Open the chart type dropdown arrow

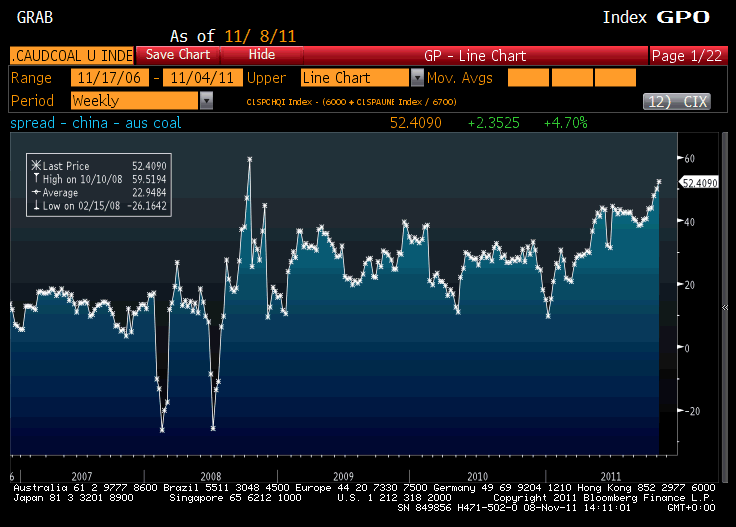tap(417, 78)
